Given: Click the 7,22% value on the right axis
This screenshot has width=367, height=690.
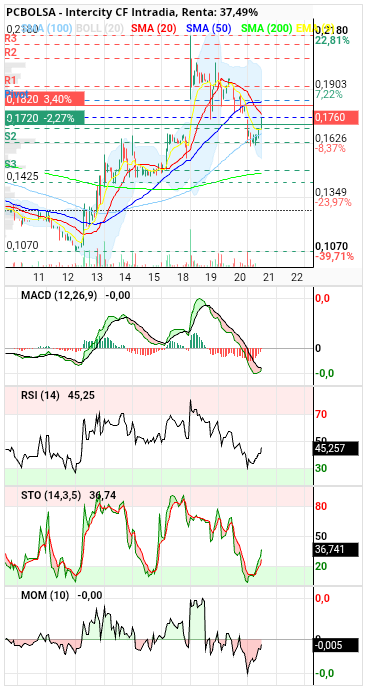Looking at the screenshot, I should (x=330, y=94).
